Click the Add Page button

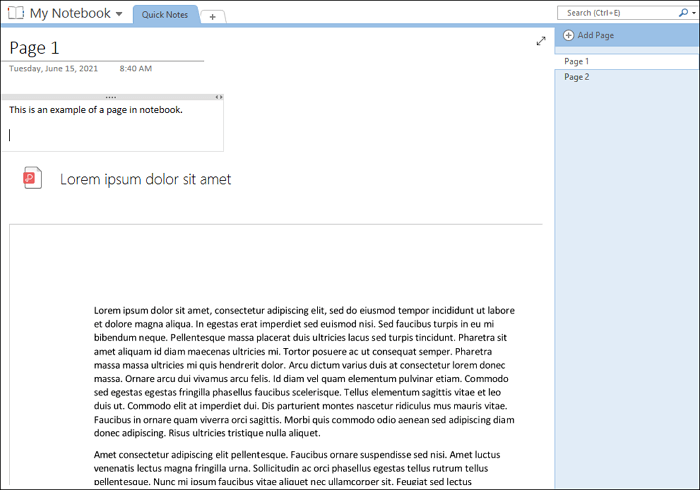(x=595, y=36)
